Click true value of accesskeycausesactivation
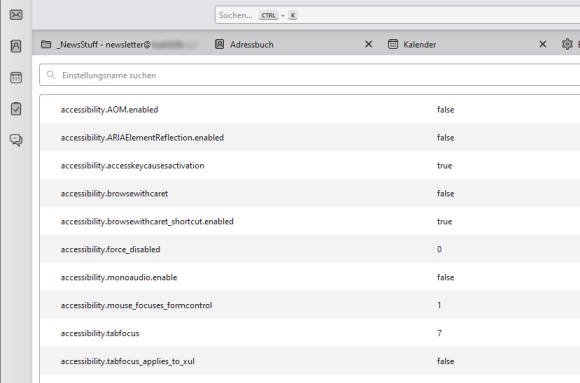 tap(444, 165)
